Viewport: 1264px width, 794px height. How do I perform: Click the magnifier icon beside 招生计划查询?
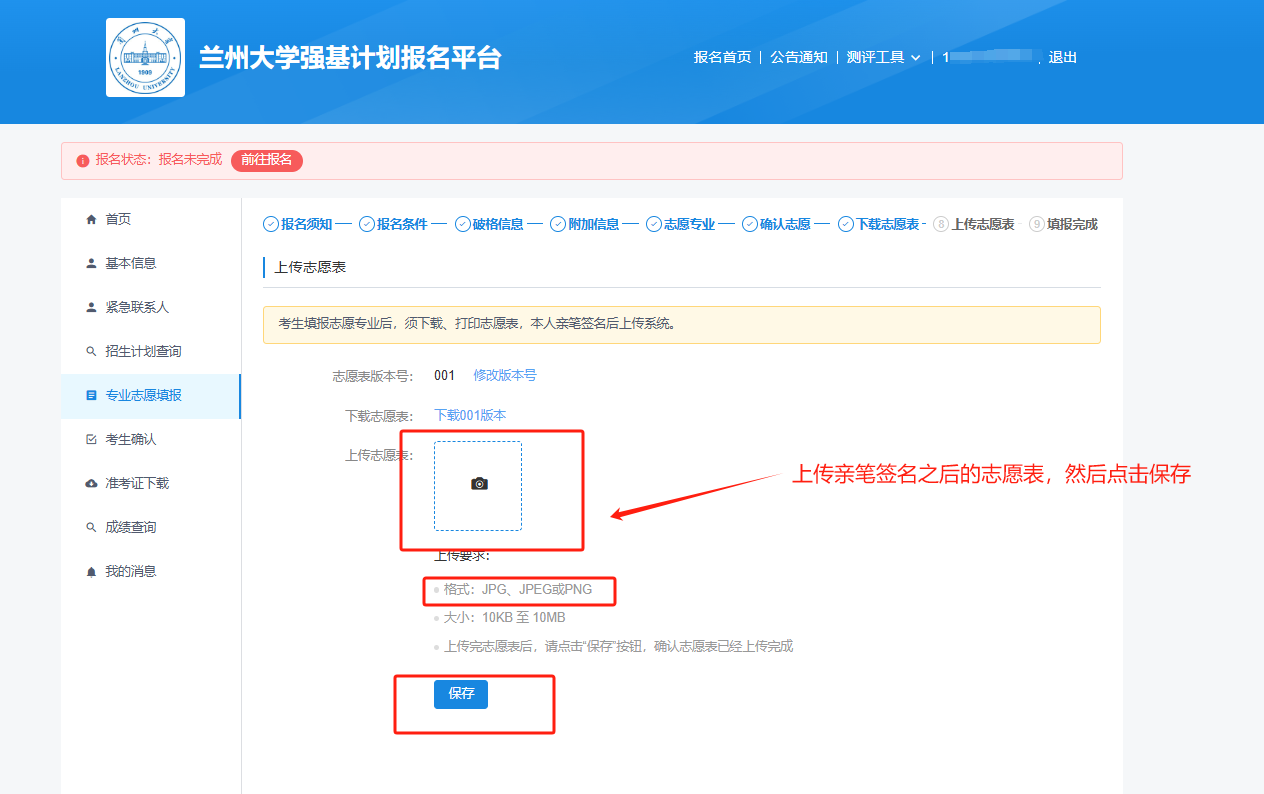92,352
